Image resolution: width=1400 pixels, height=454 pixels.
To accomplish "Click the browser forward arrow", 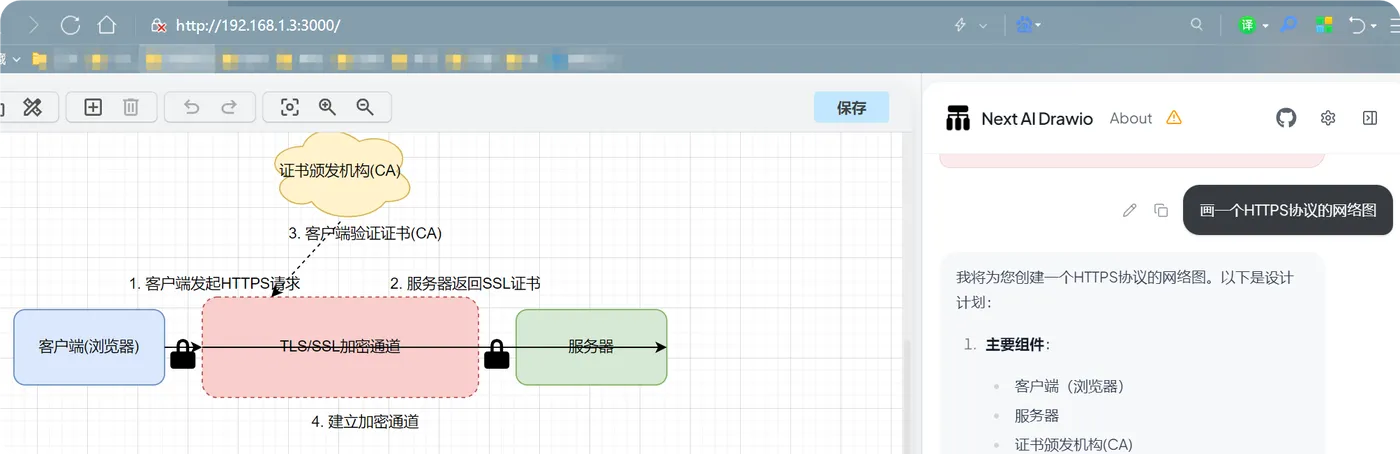I will point(33,25).
